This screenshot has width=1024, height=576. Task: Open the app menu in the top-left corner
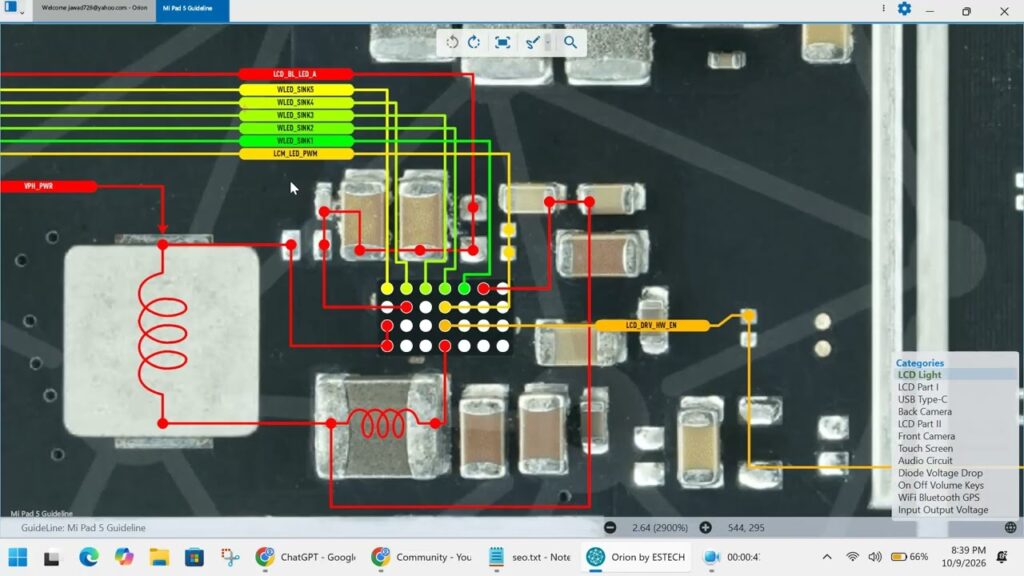13,8
